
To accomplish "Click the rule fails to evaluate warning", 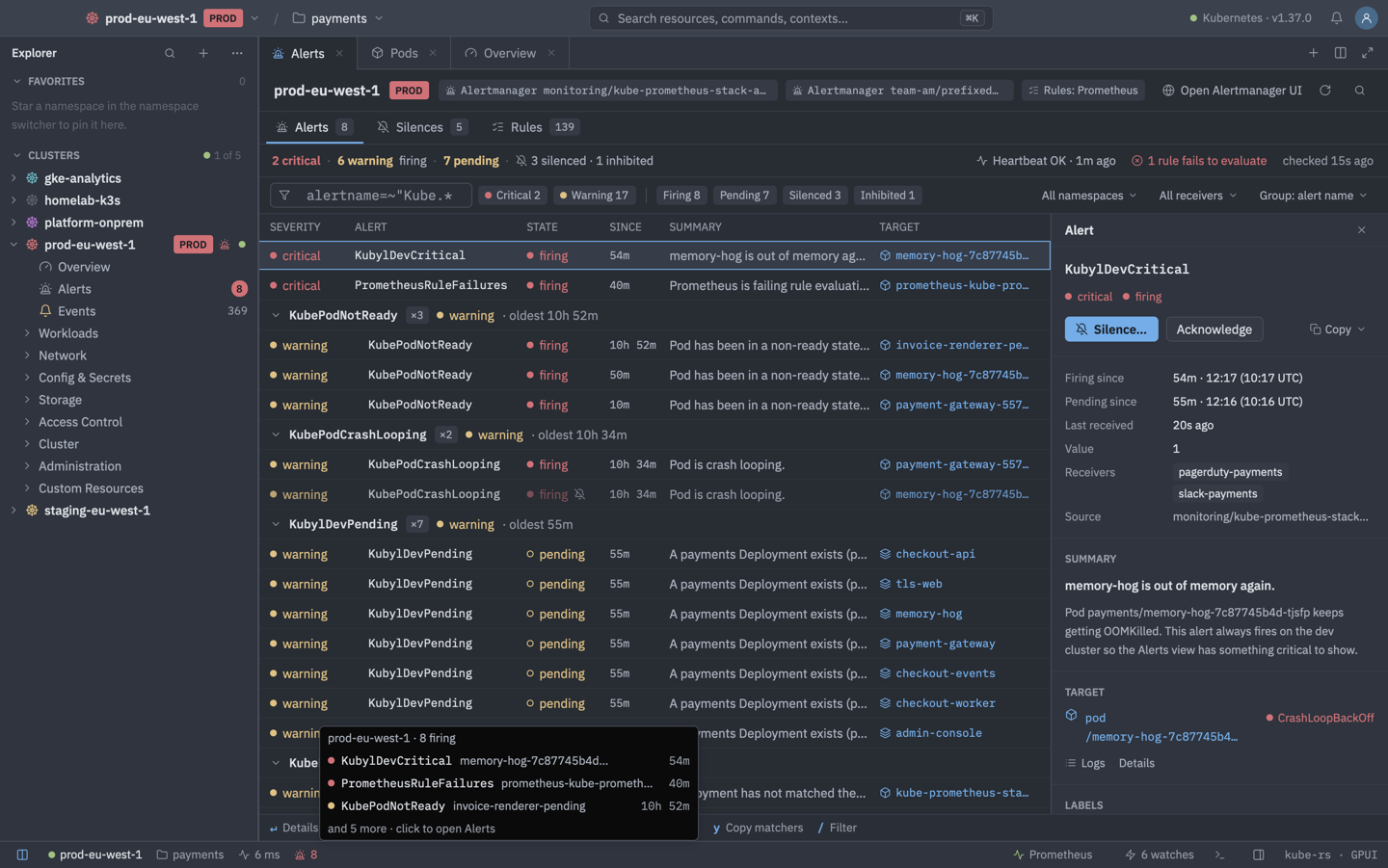I will (1198, 161).
